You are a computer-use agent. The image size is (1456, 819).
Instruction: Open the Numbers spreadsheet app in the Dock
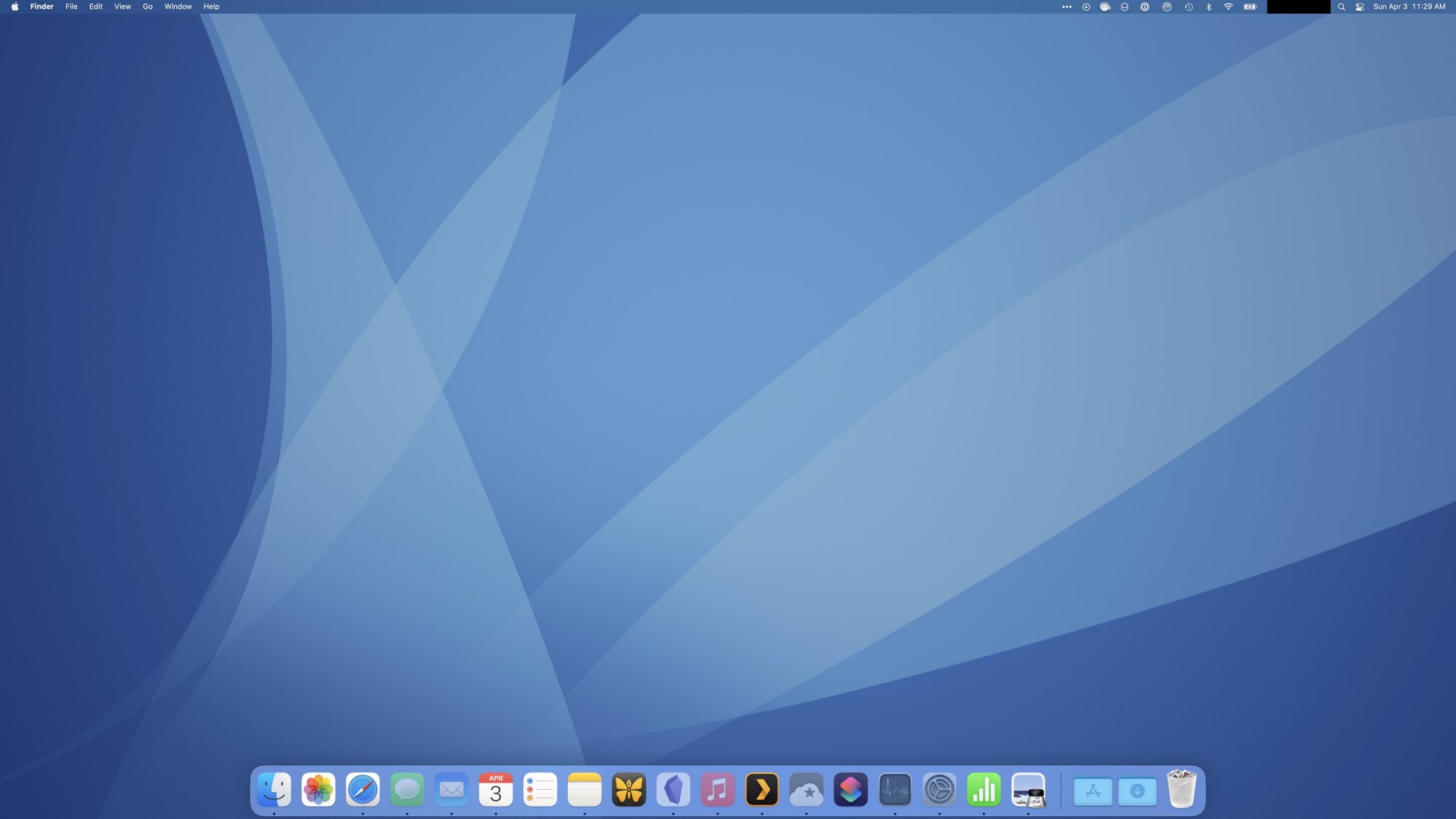point(984,790)
